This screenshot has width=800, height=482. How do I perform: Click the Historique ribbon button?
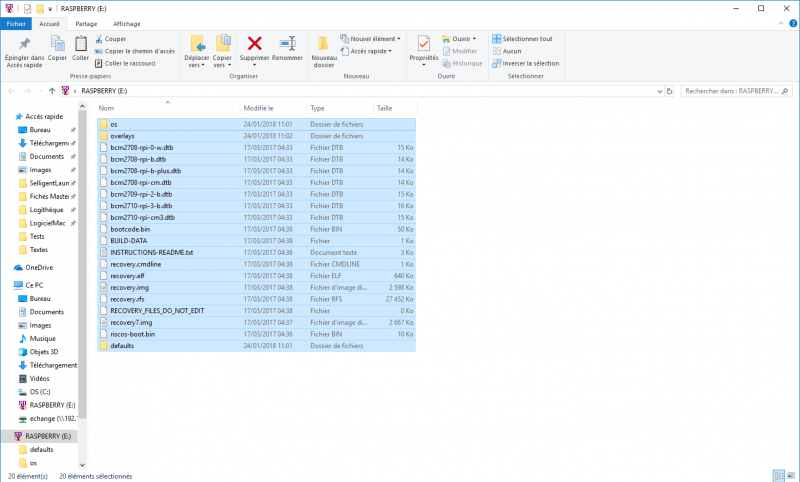462,63
